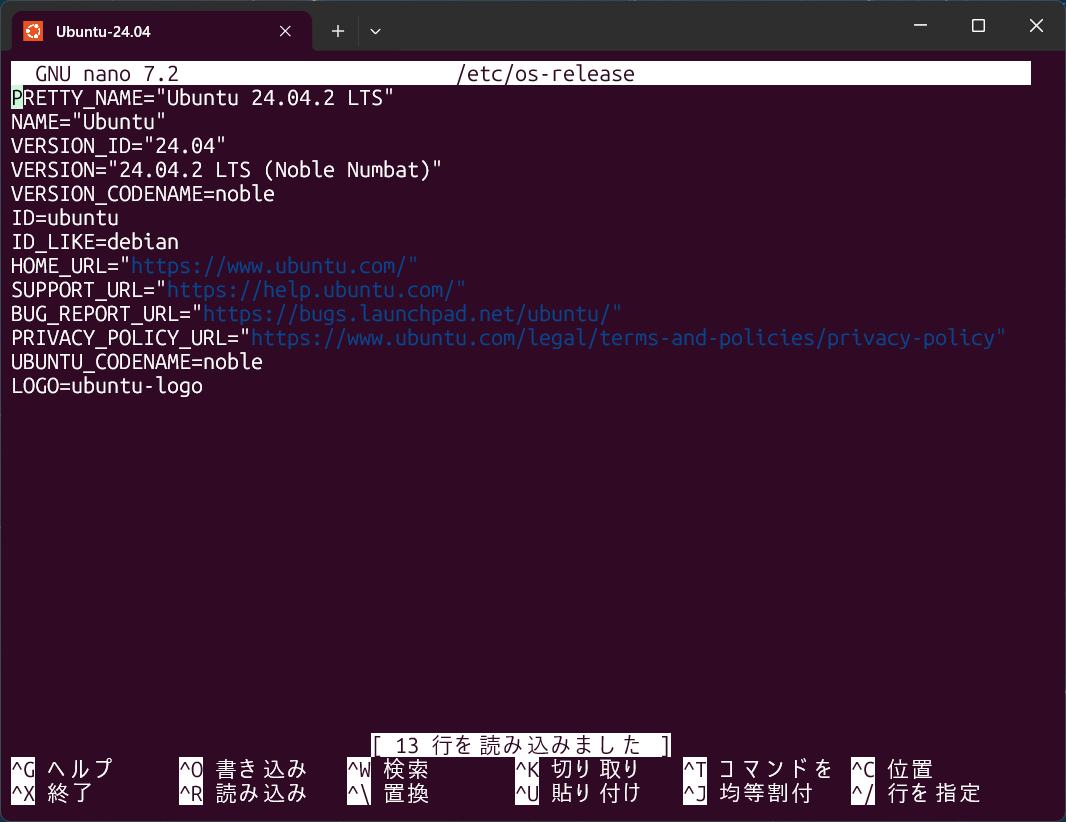
Task: Click the GNU nano 7.2 title text
Action: pos(107,73)
